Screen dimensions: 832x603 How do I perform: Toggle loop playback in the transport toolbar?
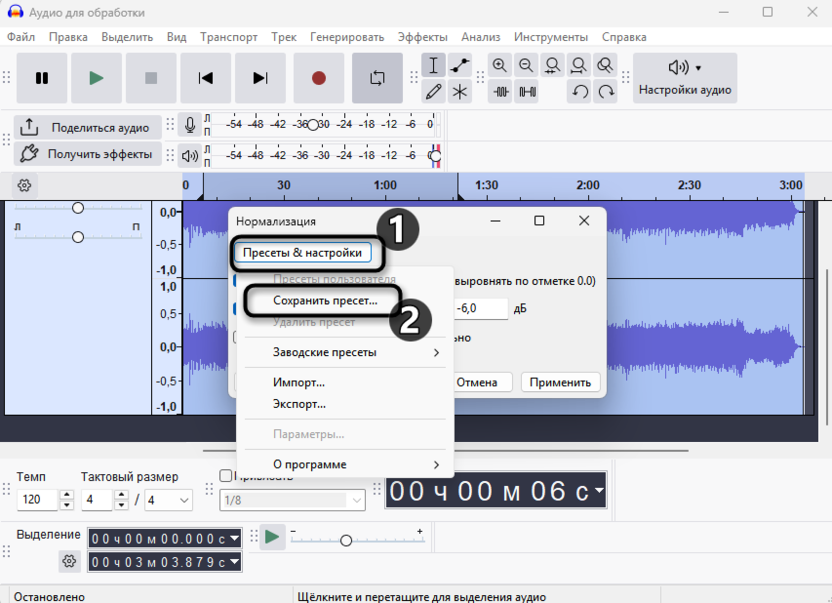click(x=378, y=78)
